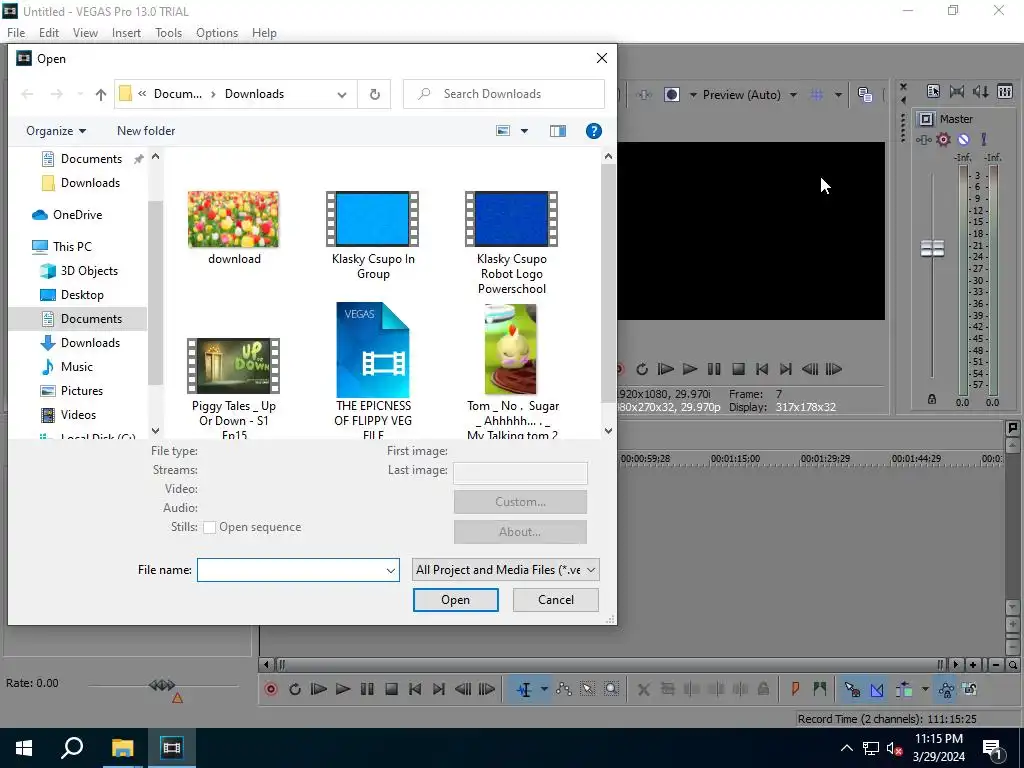Select the Zoom Edit magnifier tool
The width and height of the screenshot is (1024, 768).
(x=611, y=689)
